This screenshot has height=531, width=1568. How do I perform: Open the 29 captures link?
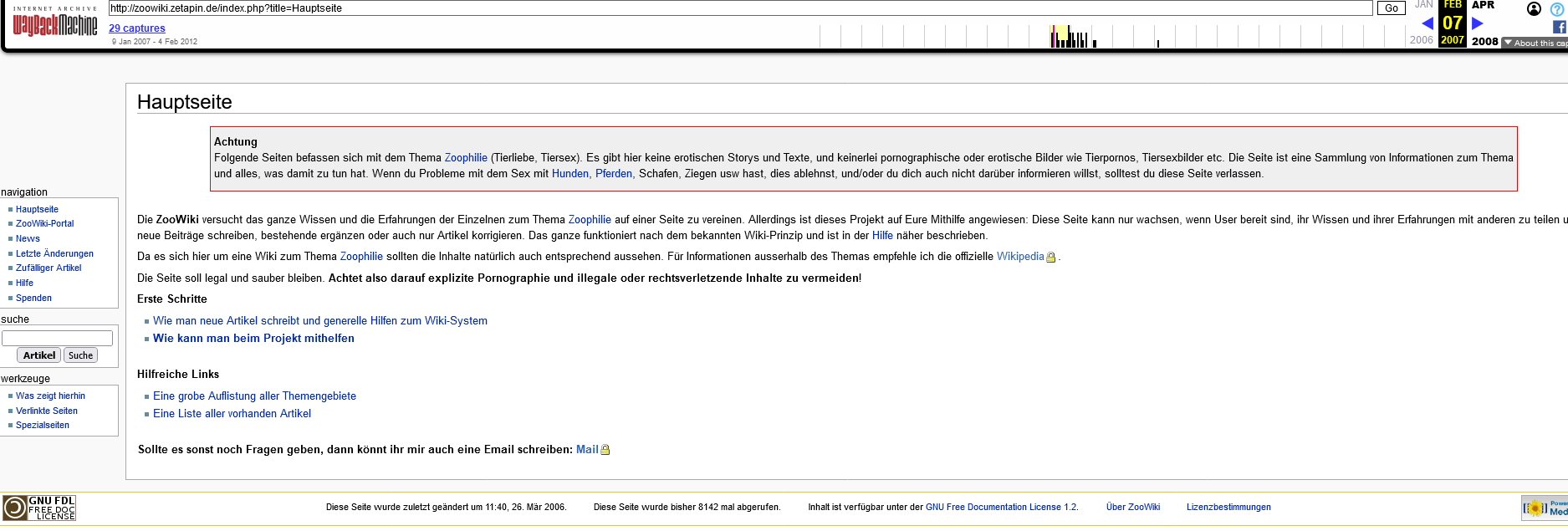click(x=137, y=28)
